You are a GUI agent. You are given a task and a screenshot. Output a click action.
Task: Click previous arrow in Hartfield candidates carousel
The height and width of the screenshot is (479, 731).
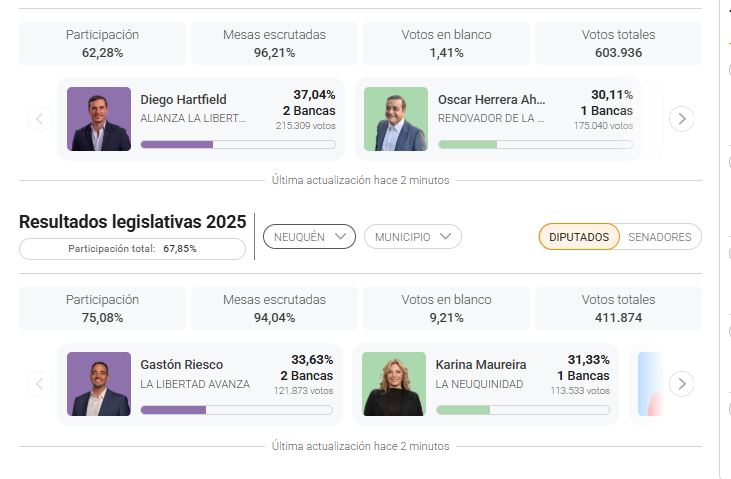39,119
